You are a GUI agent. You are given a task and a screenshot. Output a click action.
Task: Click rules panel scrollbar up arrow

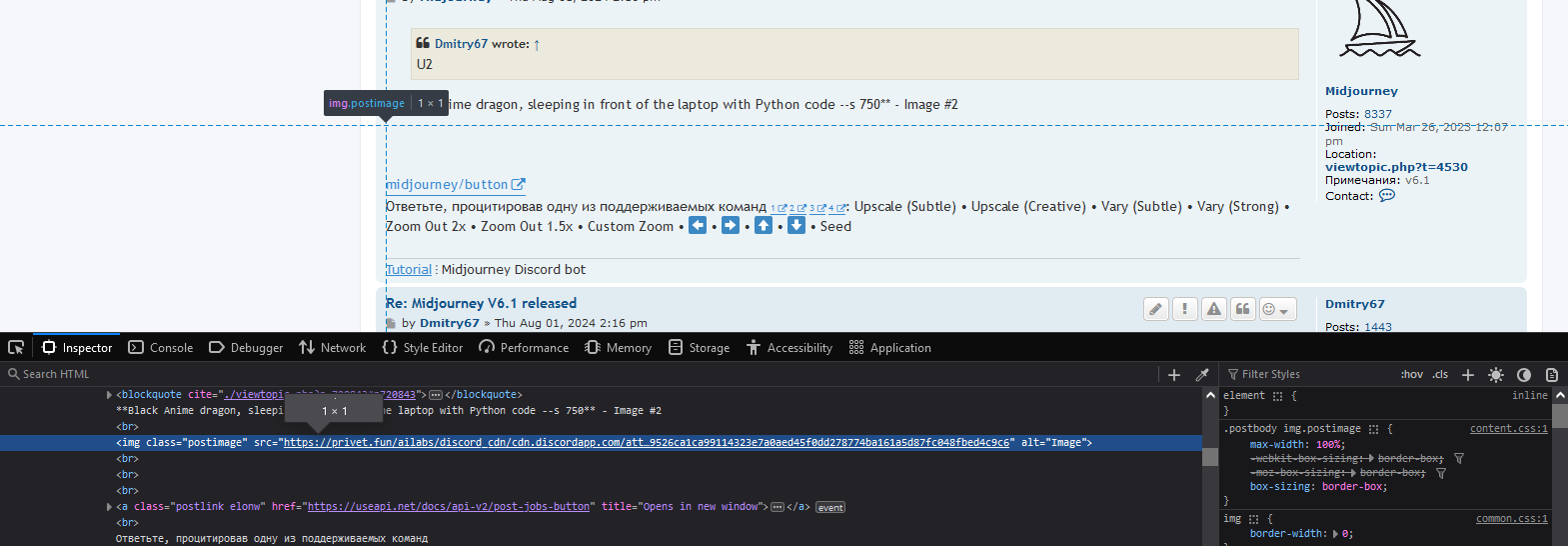[1560, 396]
